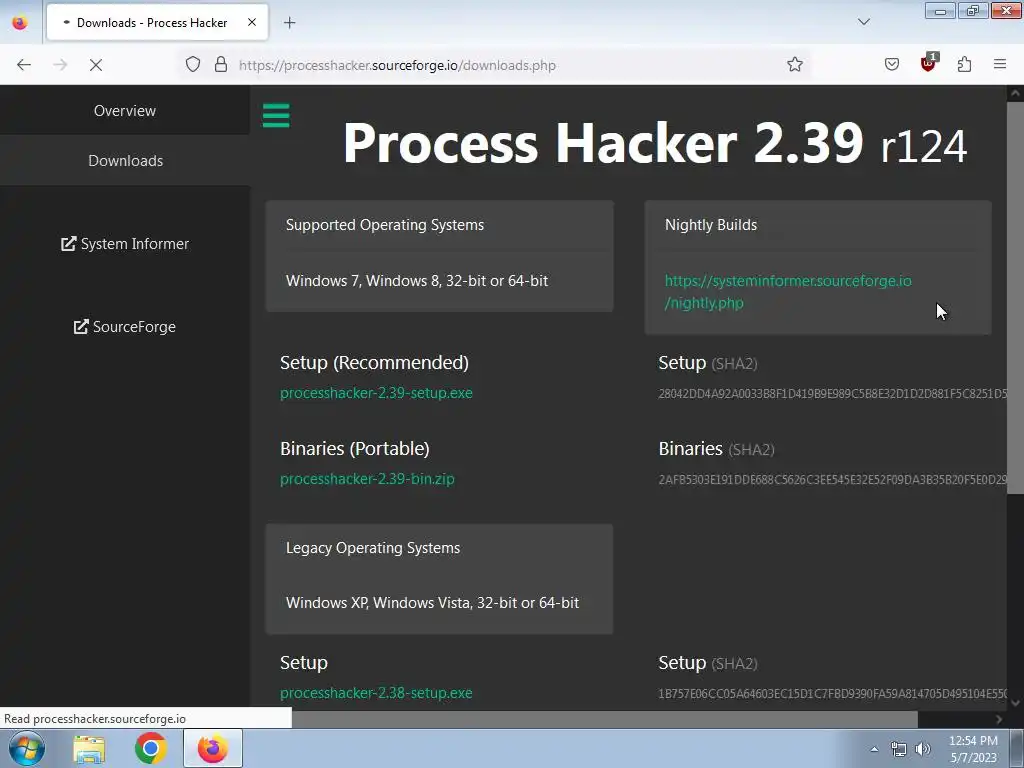The image size is (1024, 768).
Task: Click the Firefox back arrow
Action: 24,65
